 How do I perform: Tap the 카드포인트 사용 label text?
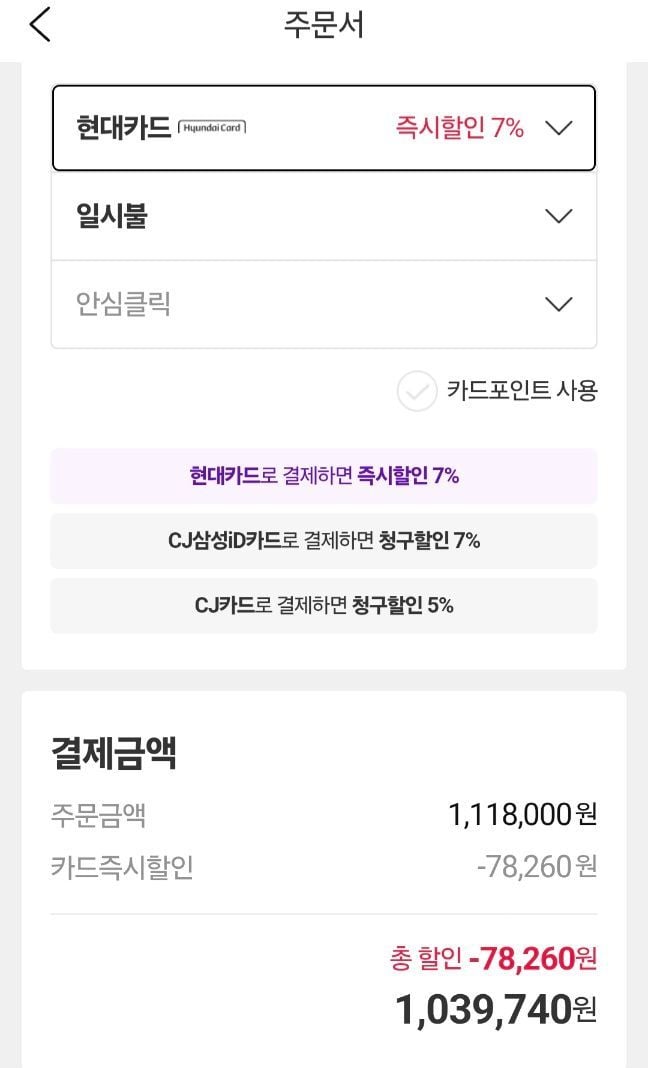click(x=522, y=391)
